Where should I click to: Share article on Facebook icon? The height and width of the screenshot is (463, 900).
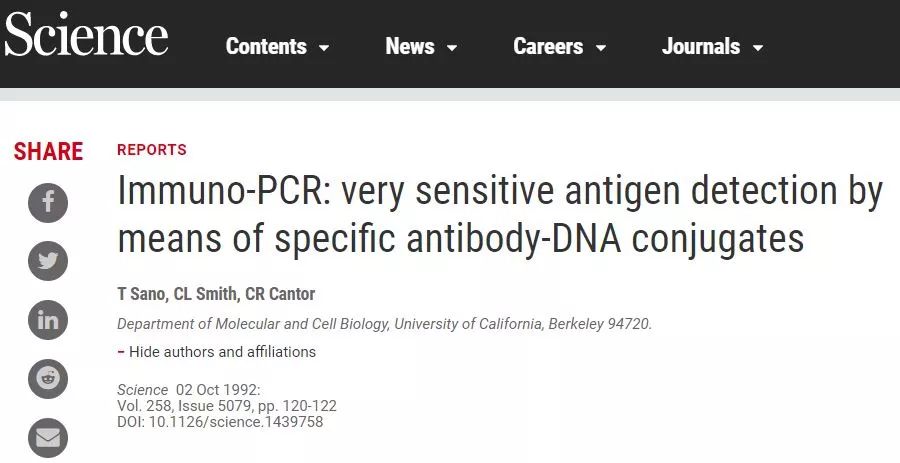point(48,203)
